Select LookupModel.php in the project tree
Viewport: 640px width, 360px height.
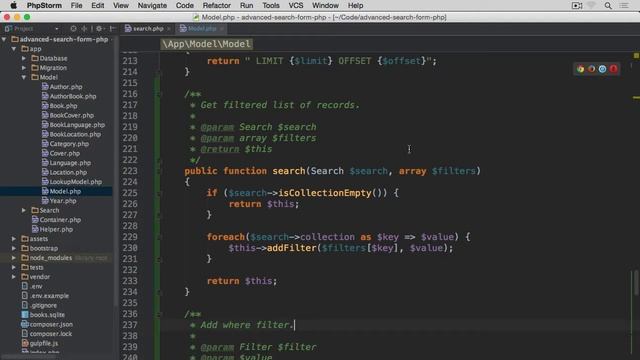pos(76,182)
